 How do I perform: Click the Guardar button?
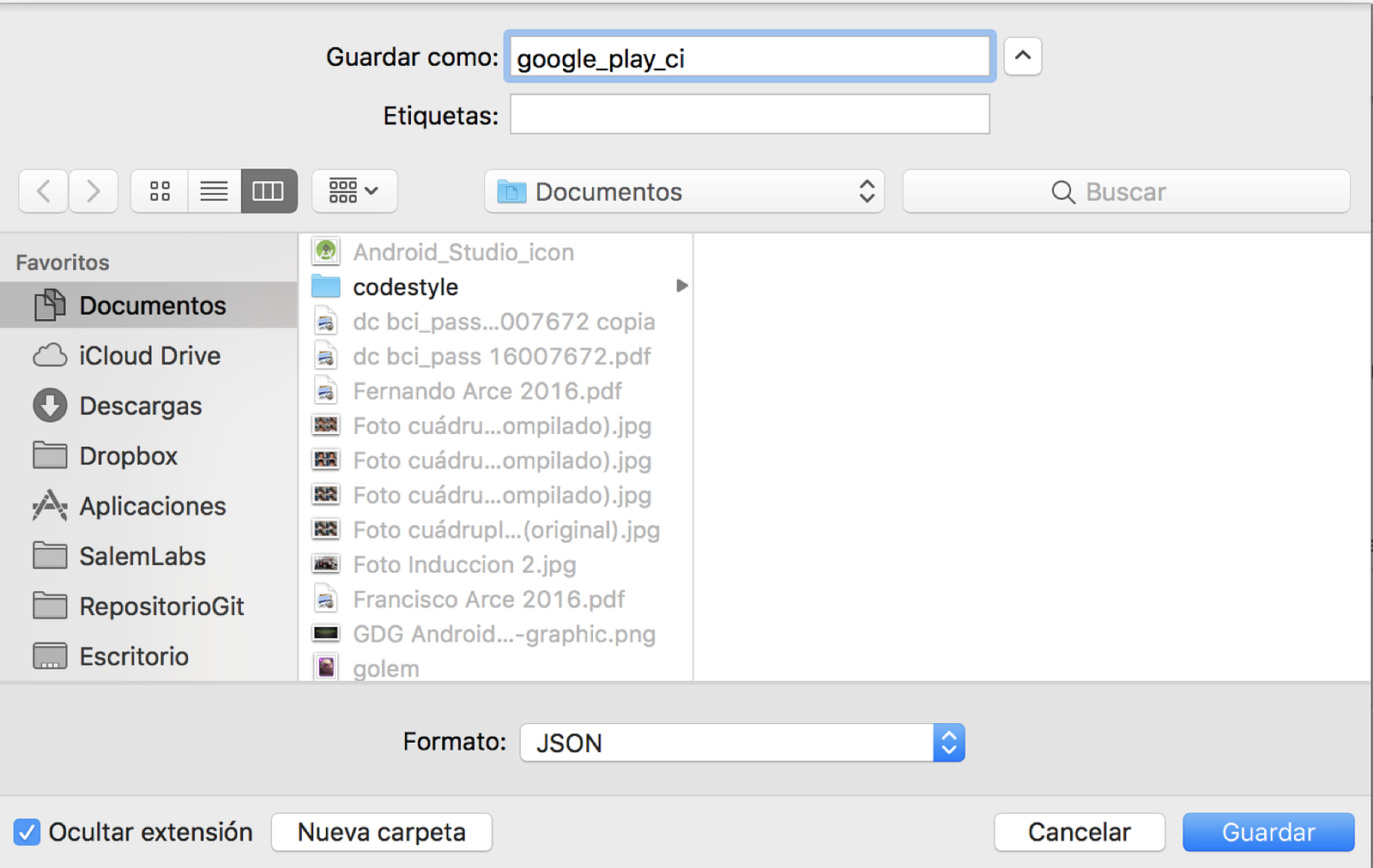(1268, 832)
